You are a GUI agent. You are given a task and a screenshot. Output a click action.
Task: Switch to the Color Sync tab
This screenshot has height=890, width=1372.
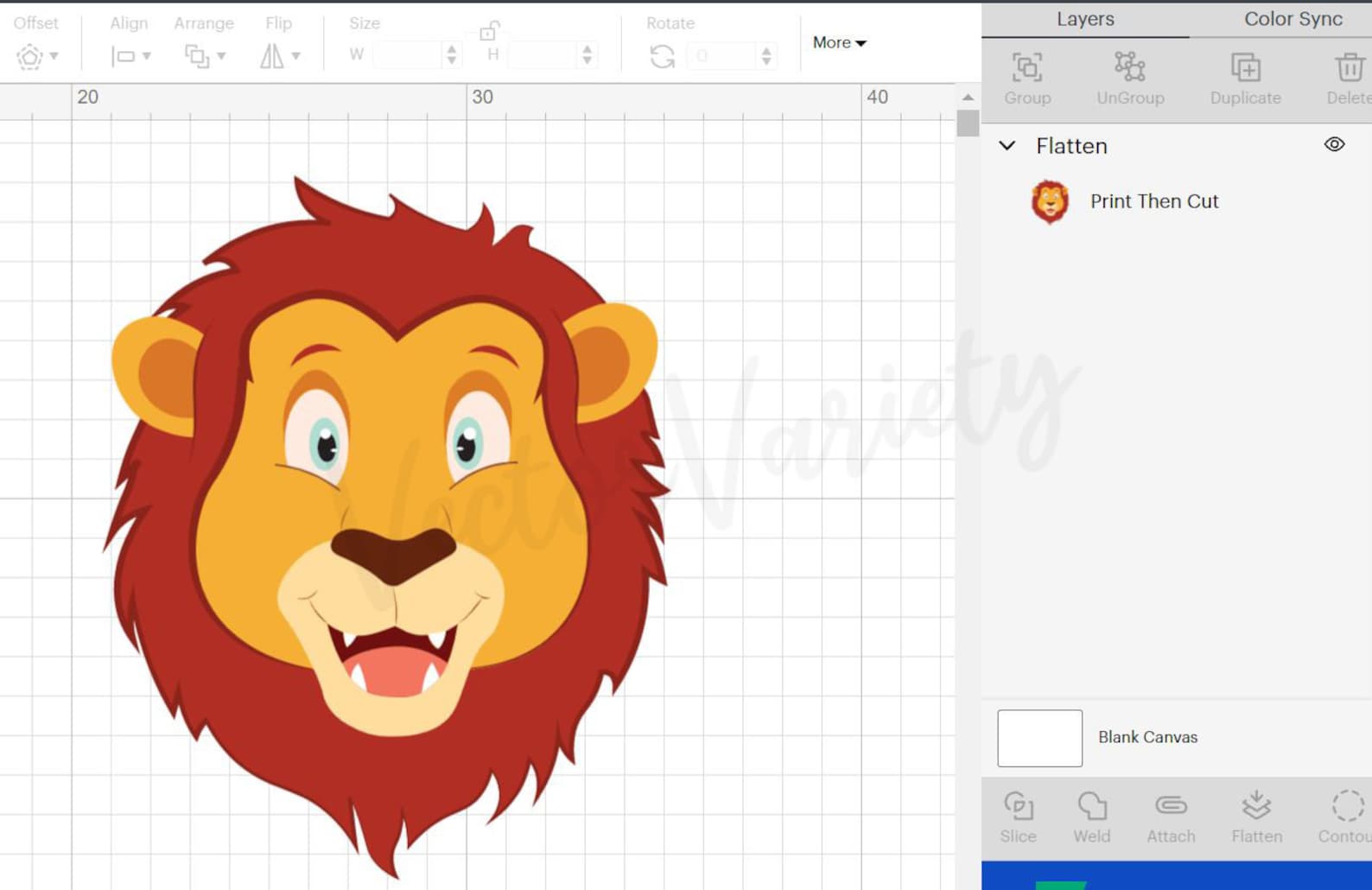coord(1293,19)
